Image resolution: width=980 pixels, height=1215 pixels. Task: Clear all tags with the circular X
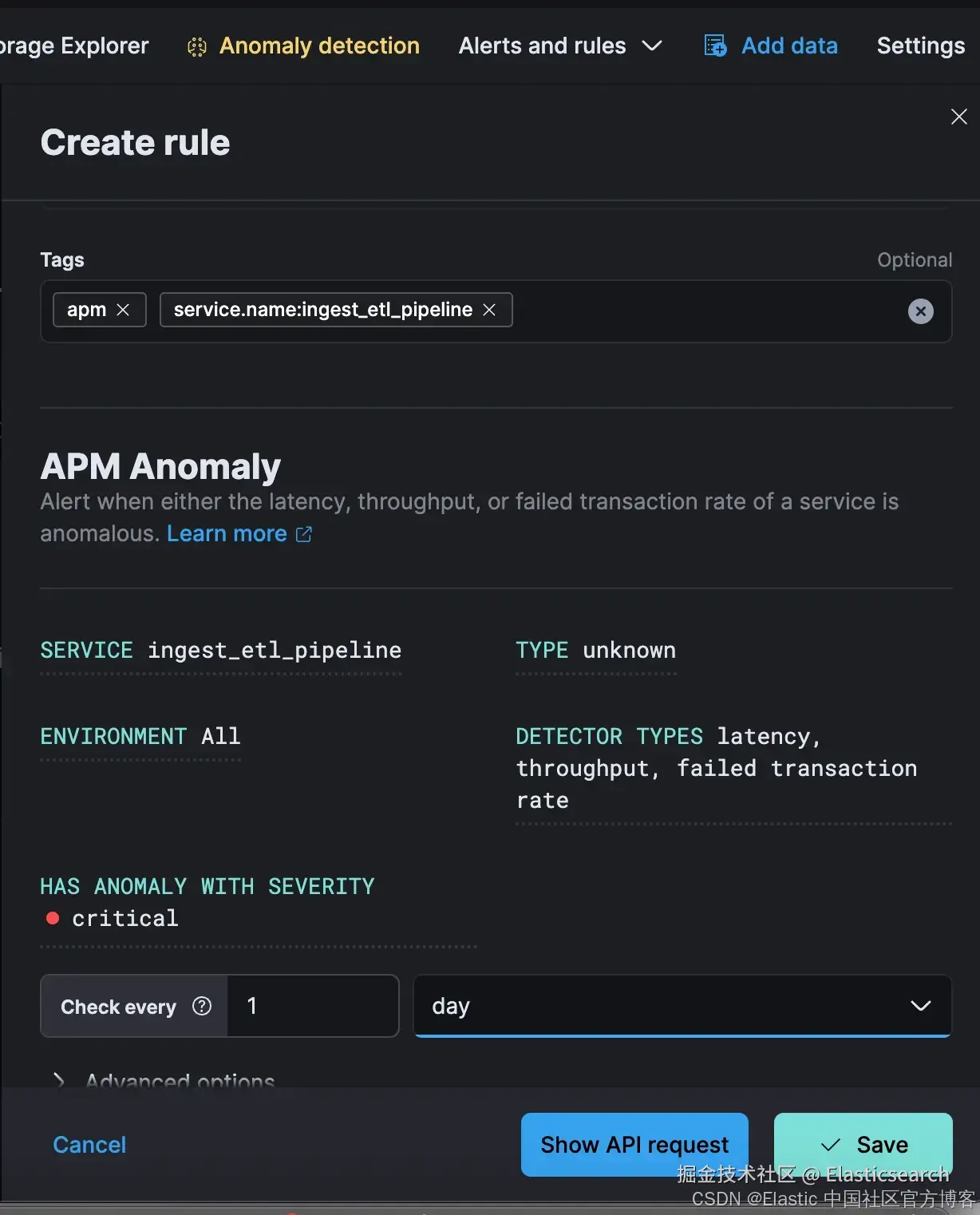point(920,311)
